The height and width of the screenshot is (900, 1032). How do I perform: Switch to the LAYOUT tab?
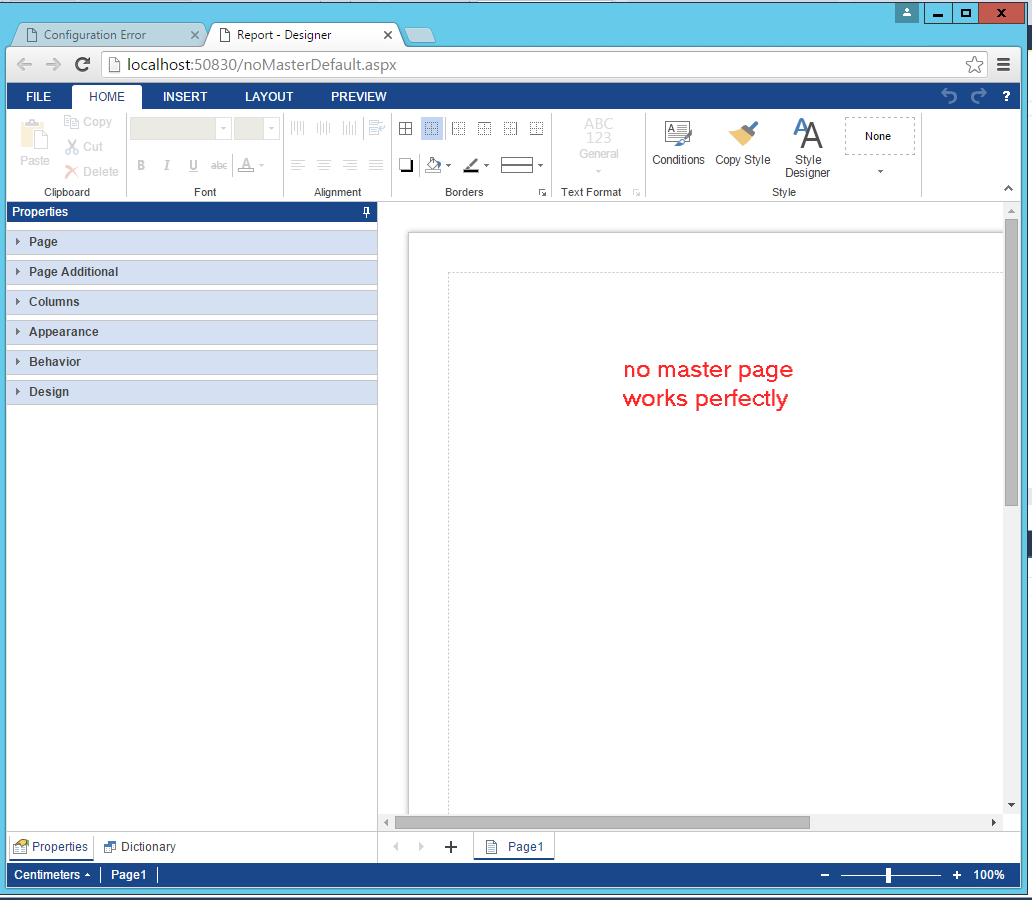[x=269, y=97]
